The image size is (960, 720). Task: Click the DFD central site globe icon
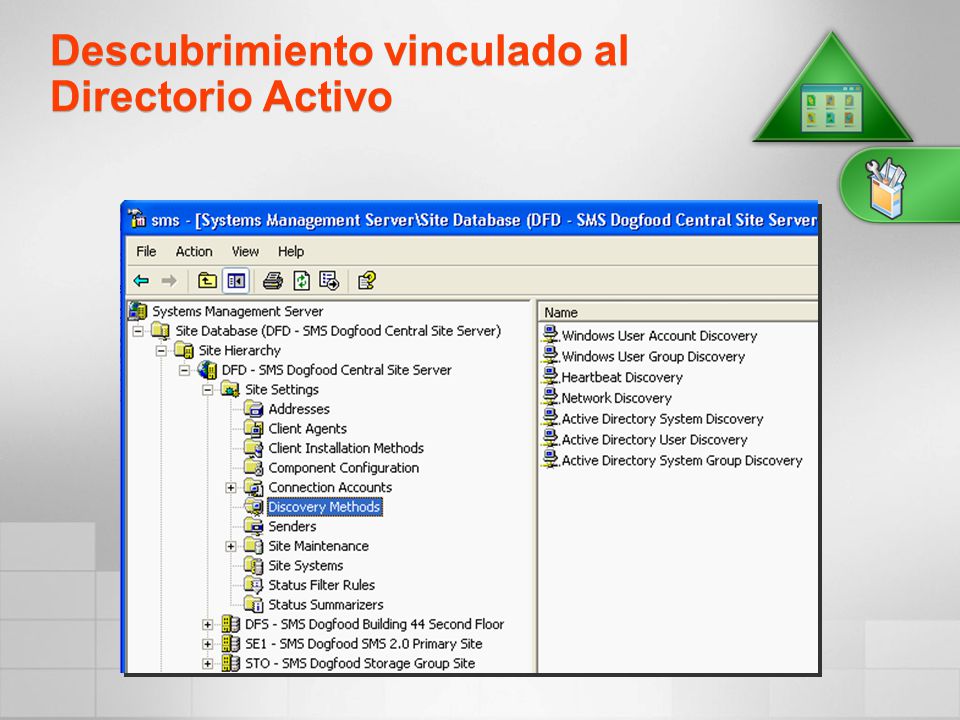tap(208, 370)
